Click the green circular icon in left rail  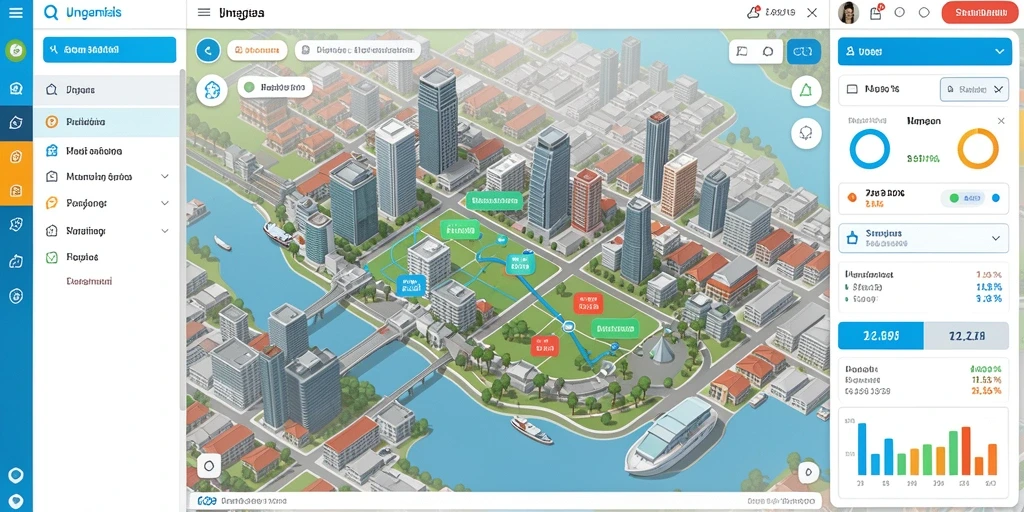tap(16, 50)
